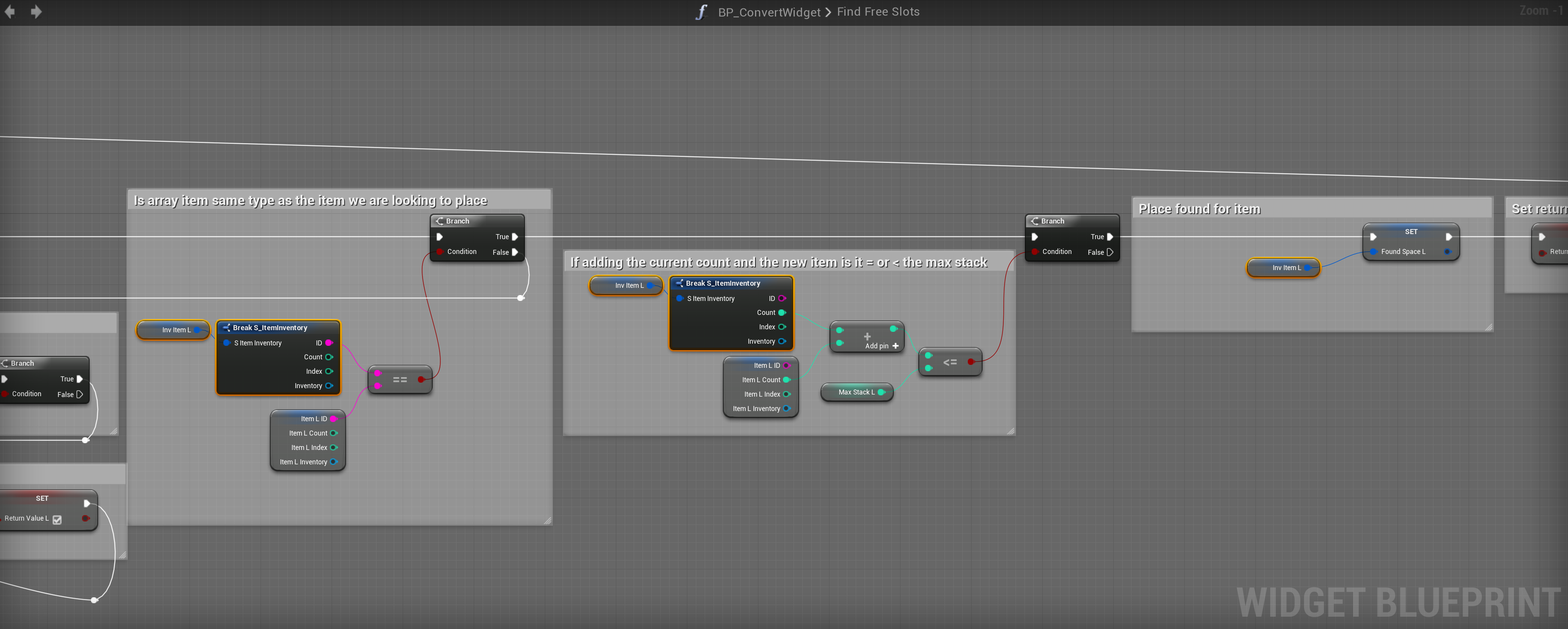Click the forward navigation arrow
Image resolution: width=1568 pixels, height=629 pixels.
36,11
